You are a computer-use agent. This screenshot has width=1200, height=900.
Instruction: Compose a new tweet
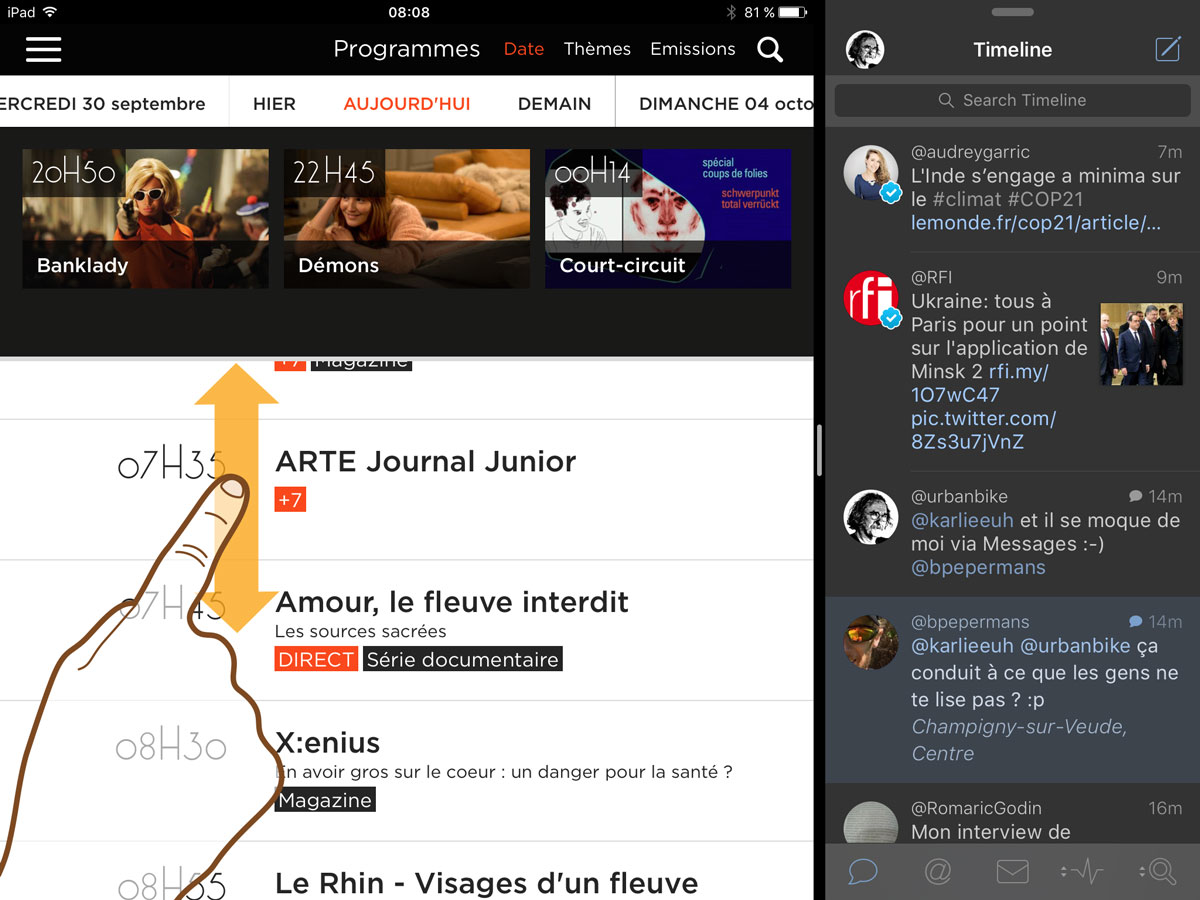[1168, 48]
